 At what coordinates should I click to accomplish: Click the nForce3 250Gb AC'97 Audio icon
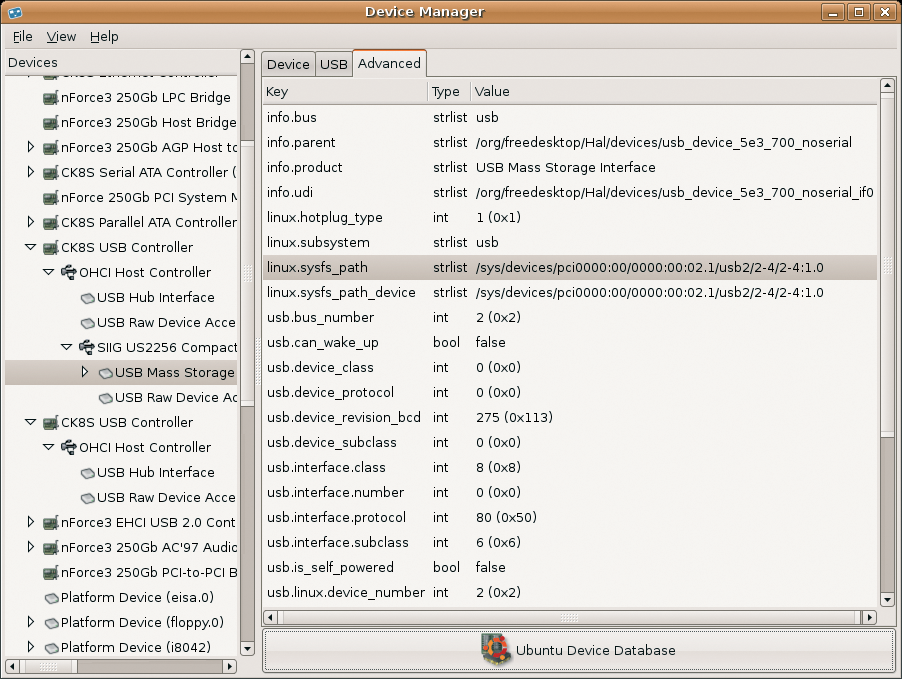(51, 548)
